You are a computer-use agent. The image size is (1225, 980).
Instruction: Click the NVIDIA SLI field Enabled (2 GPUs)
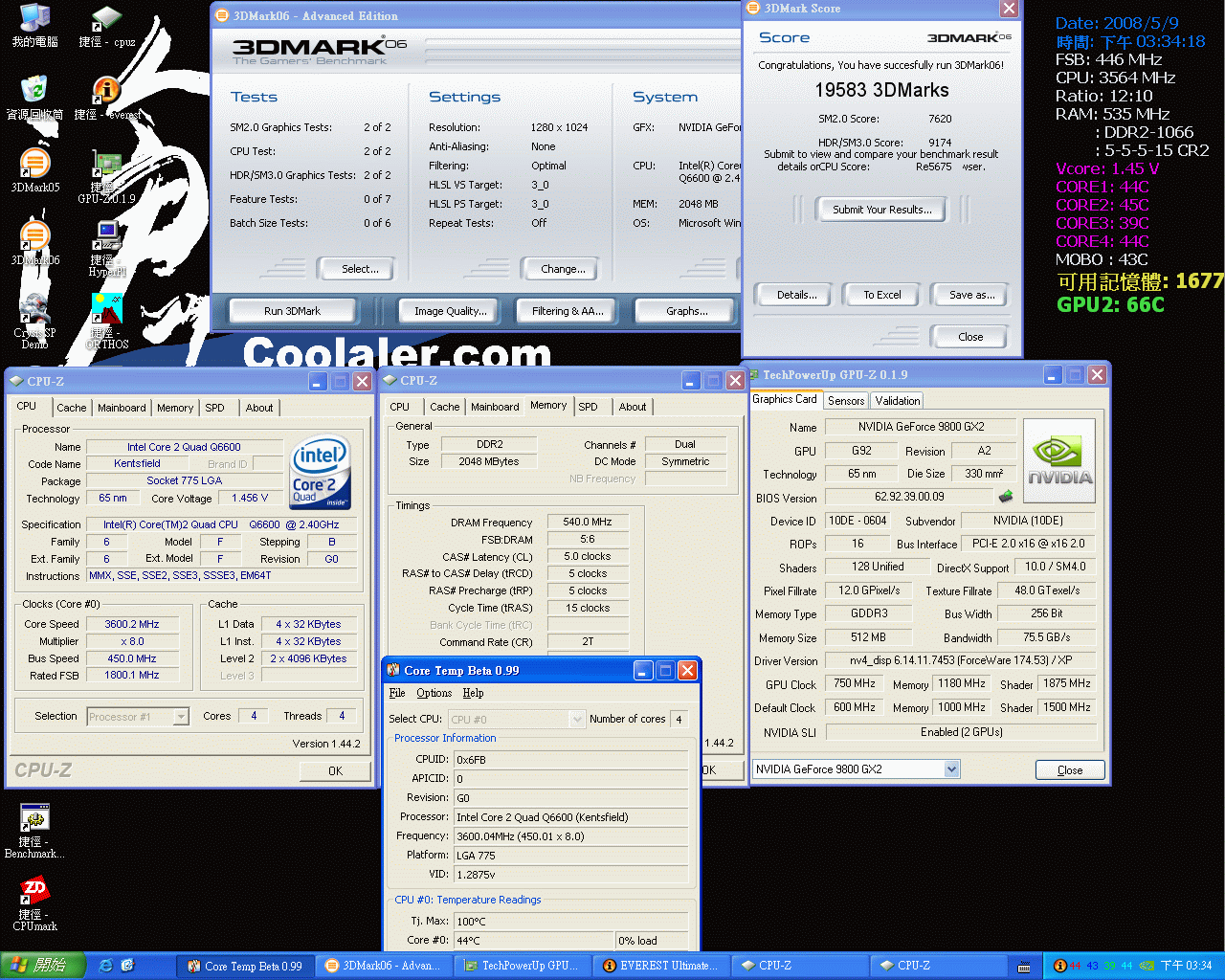coord(961,732)
